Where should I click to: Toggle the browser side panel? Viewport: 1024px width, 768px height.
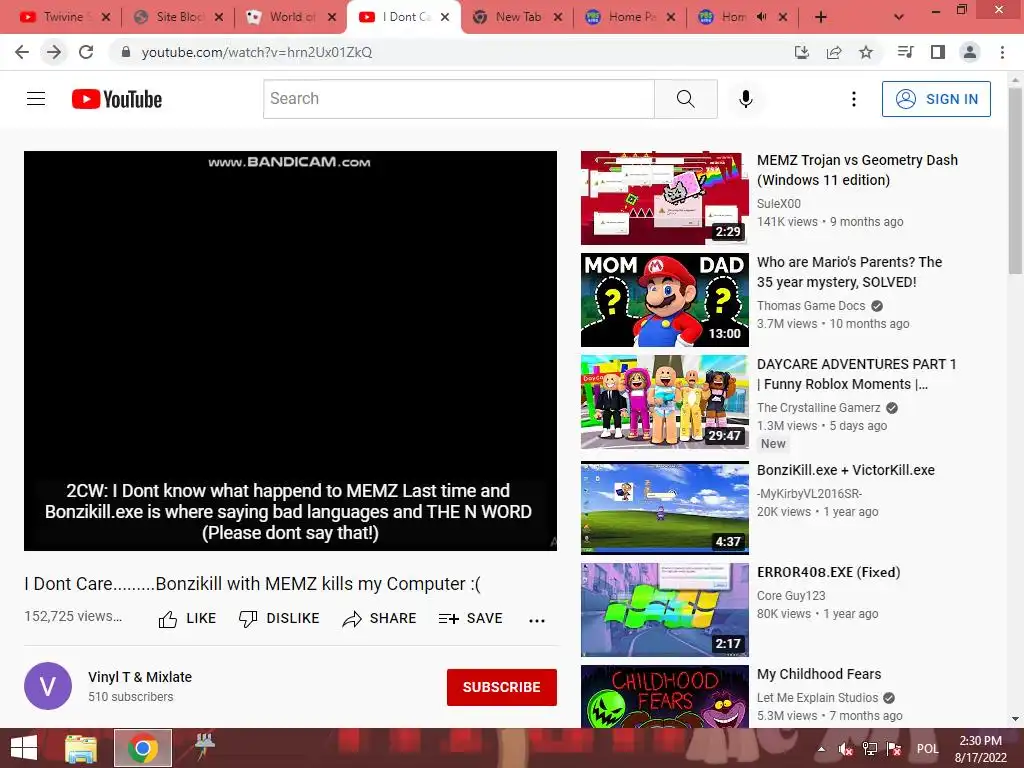938,52
